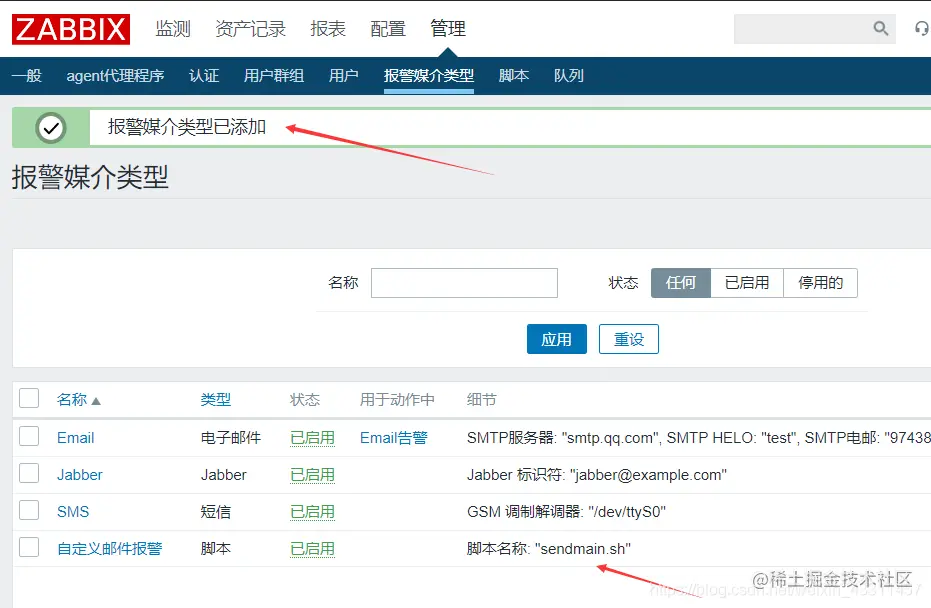Check the SMS row checkbox
The image size is (931, 608).
29,510
